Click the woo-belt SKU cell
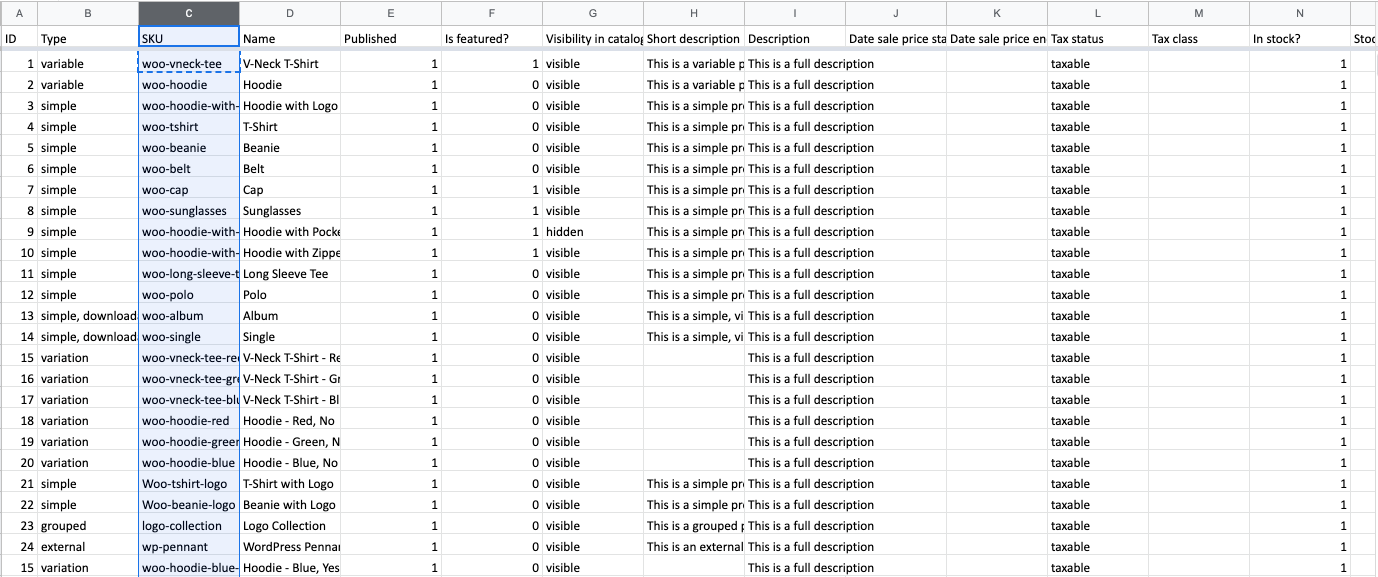1378x577 pixels. point(189,169)
